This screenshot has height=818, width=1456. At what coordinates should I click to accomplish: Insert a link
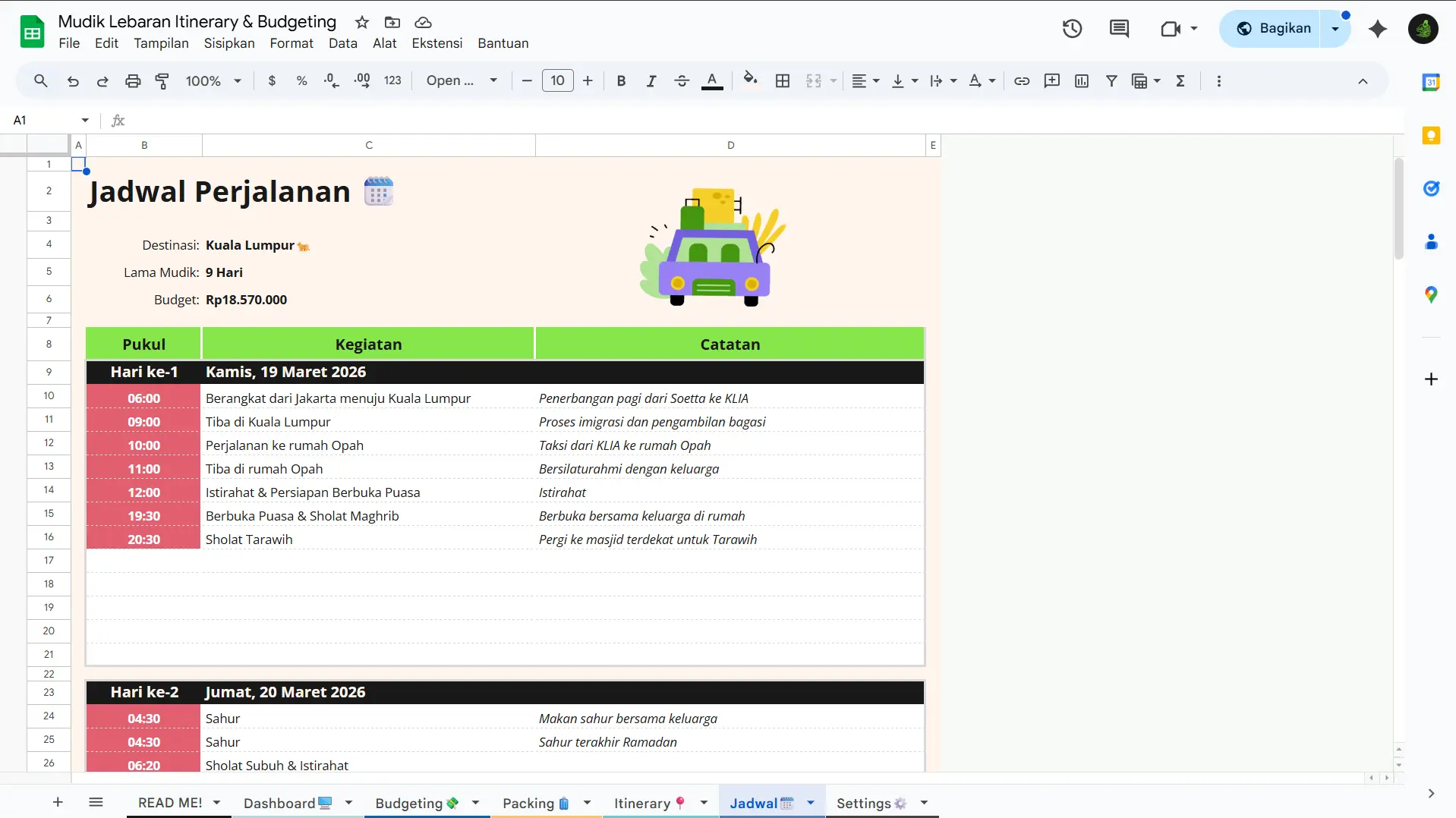(x=1021, y=80)
